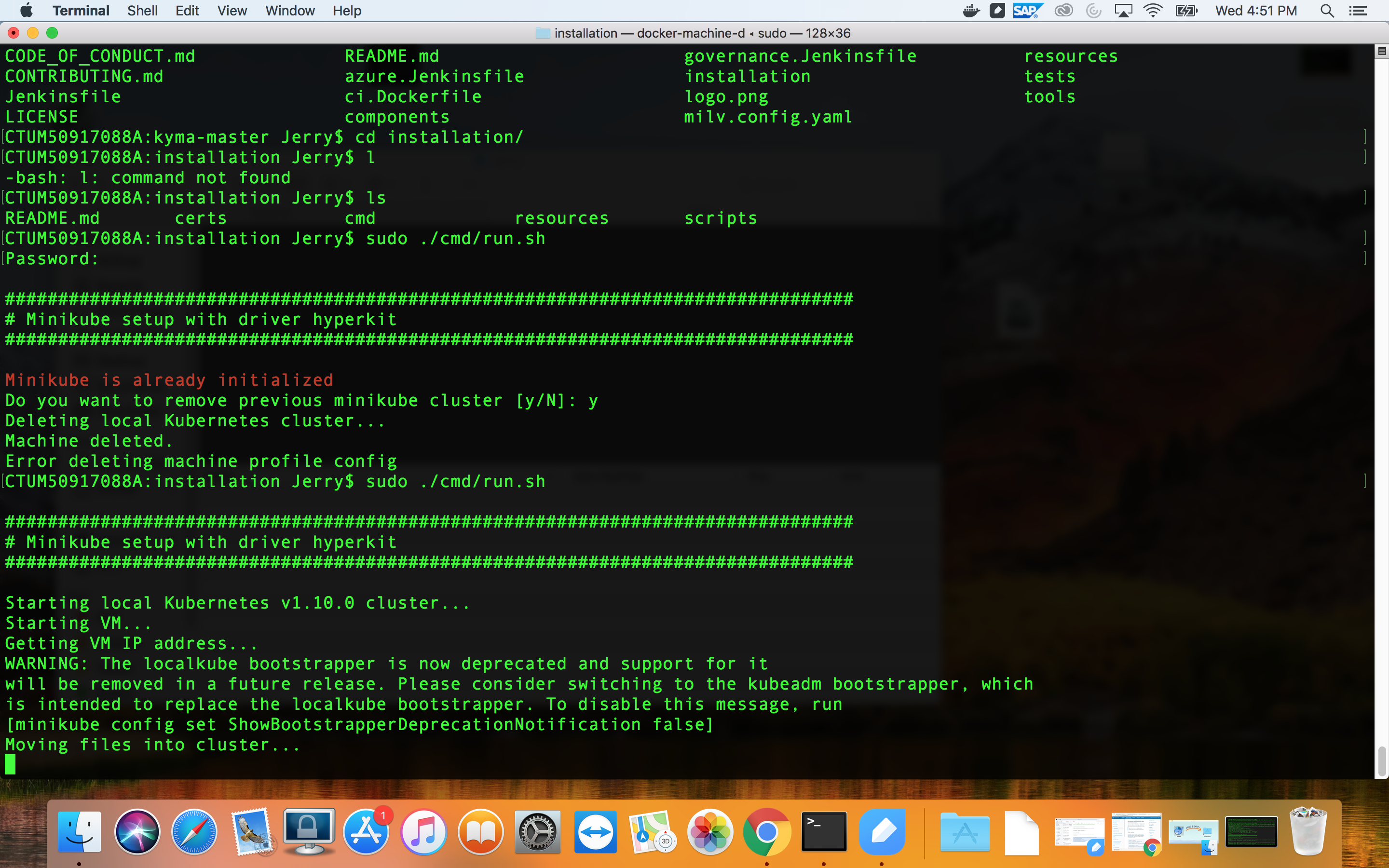This screenshot has height=868, width=1389.
Task: Open the Wi-Fi status menu
Action: coord(1153,10)
